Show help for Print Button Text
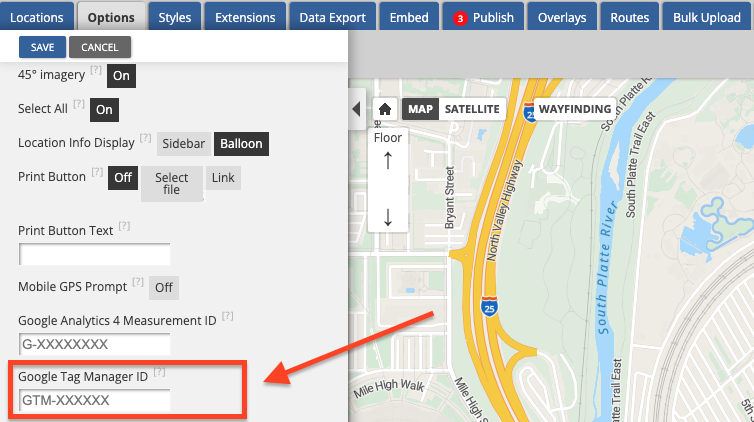The image size is (754, 422). coord(124,227)
